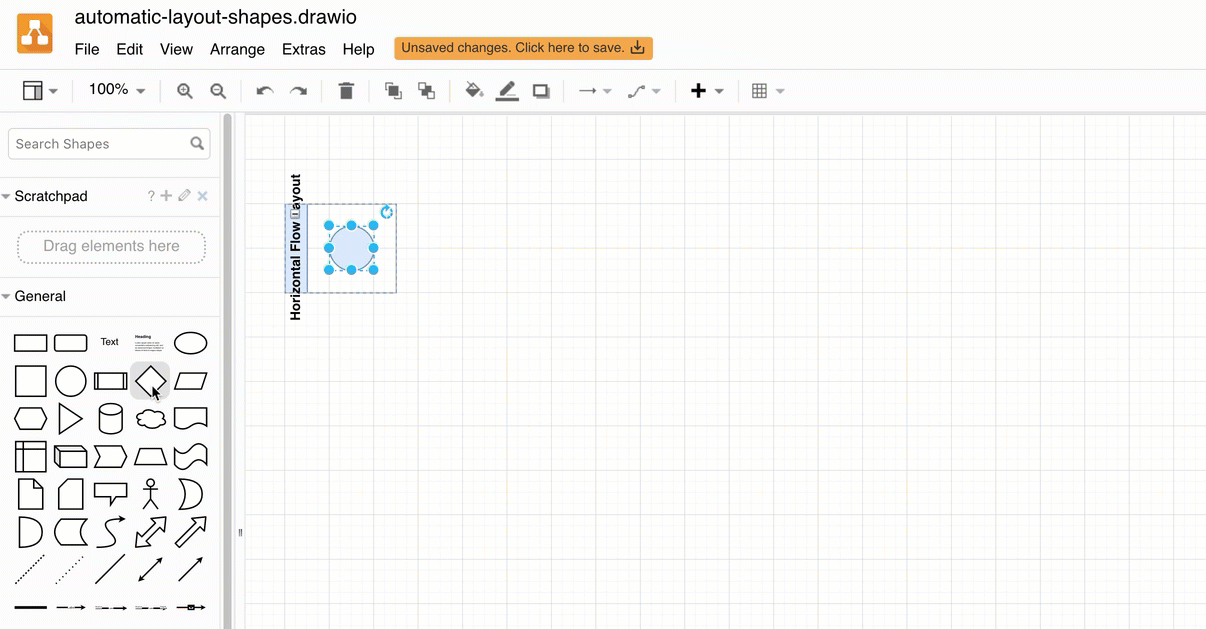Click the Undo icon
This screenshot has width=1206, height=629.
264,90
